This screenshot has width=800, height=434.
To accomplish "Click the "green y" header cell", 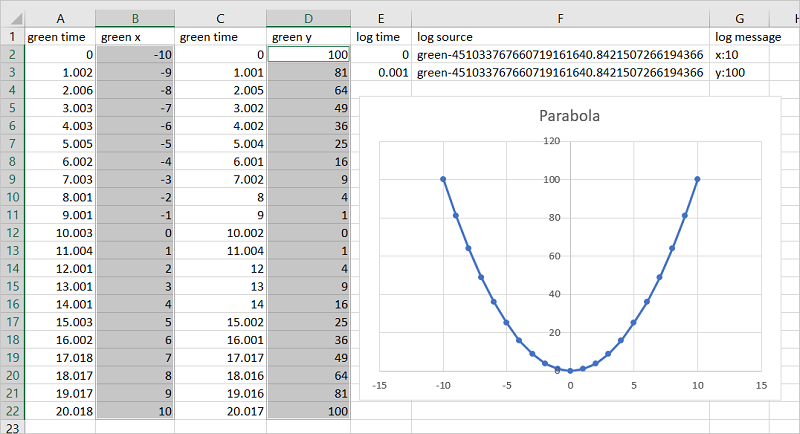I will pyautogui.click(x=308, y=37).
